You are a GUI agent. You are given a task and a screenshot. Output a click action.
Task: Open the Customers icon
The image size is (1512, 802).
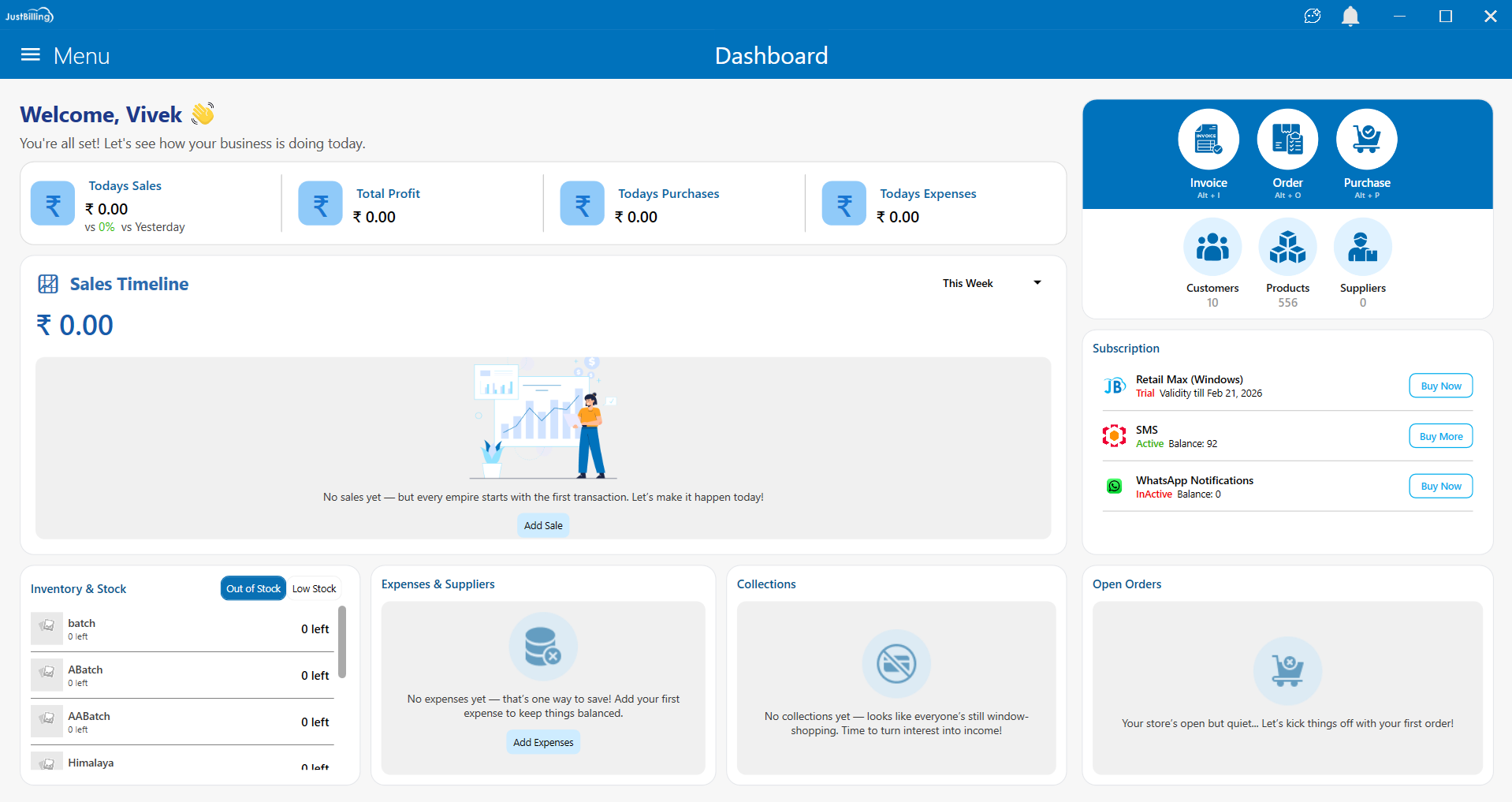pyautogui.click(x=1212, y=248)
